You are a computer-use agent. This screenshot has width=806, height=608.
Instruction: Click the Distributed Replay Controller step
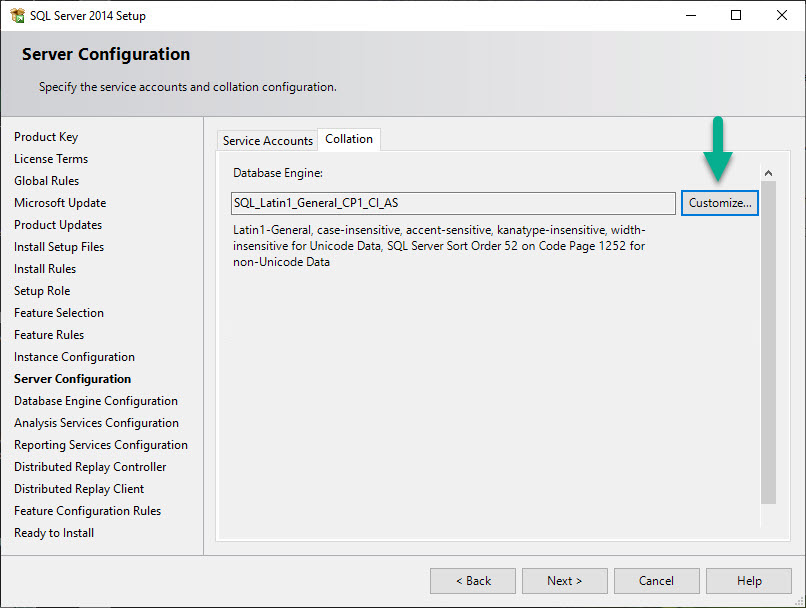tap(90, 467)
